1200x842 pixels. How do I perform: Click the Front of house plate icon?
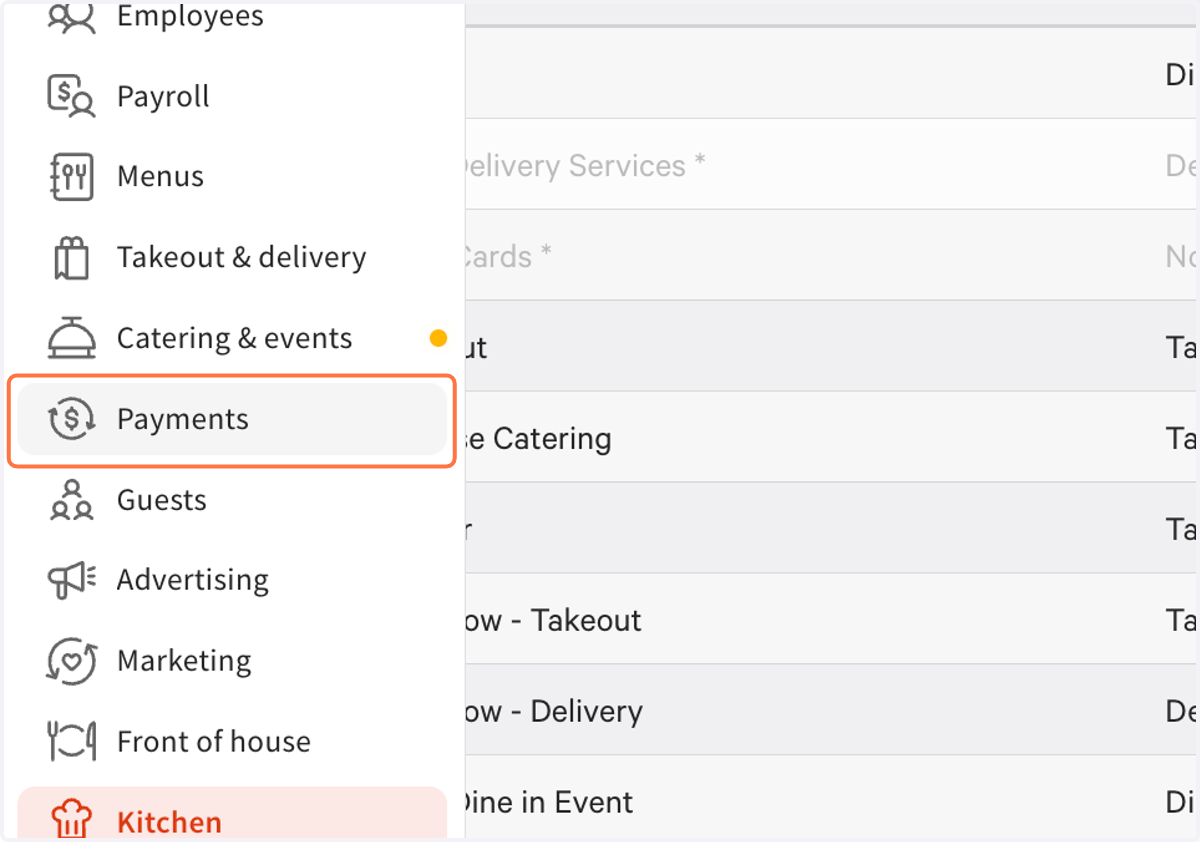tap(71, 742)
